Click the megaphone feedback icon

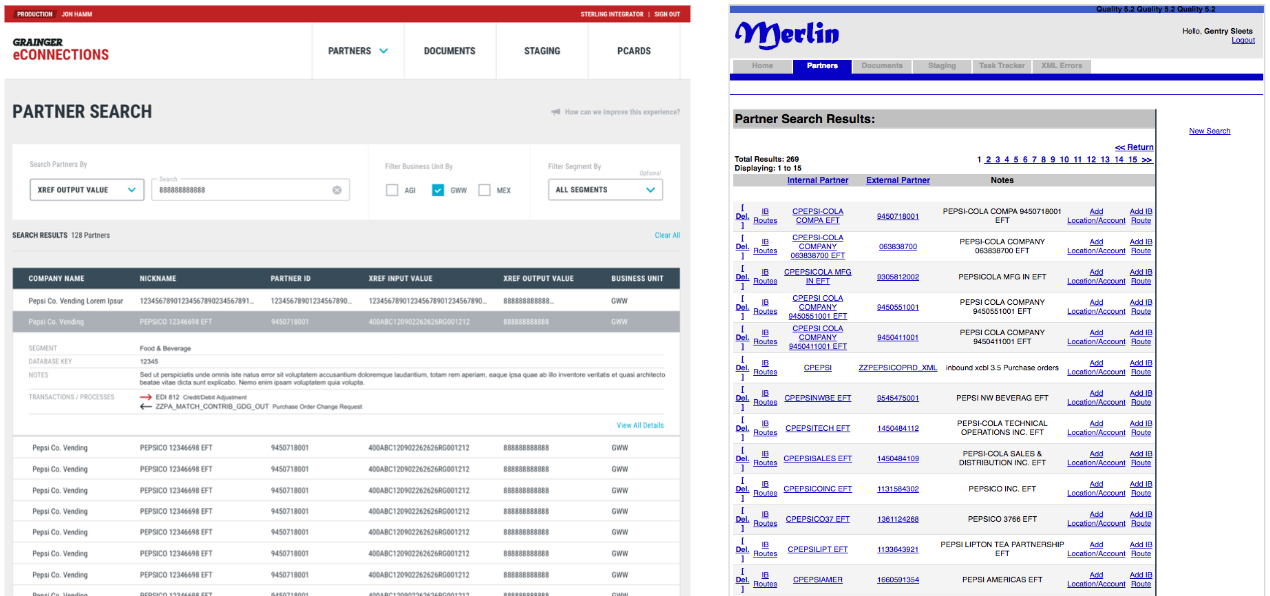[556, 112]
